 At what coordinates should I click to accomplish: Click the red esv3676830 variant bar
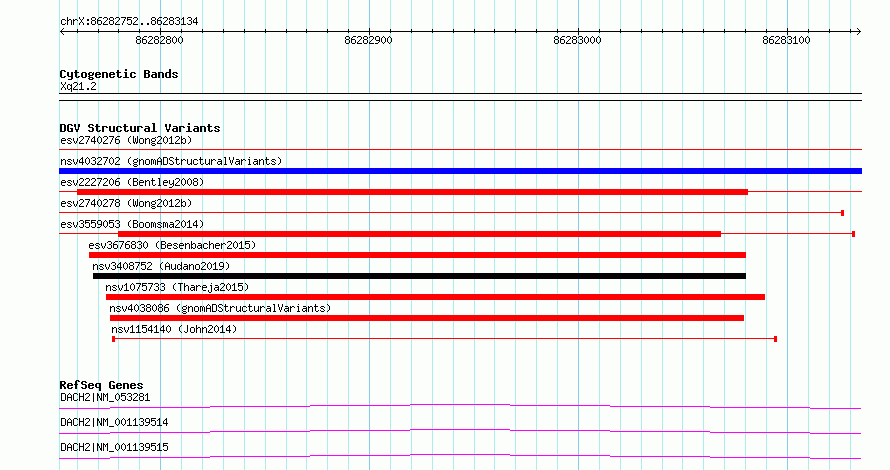(417, 255)
